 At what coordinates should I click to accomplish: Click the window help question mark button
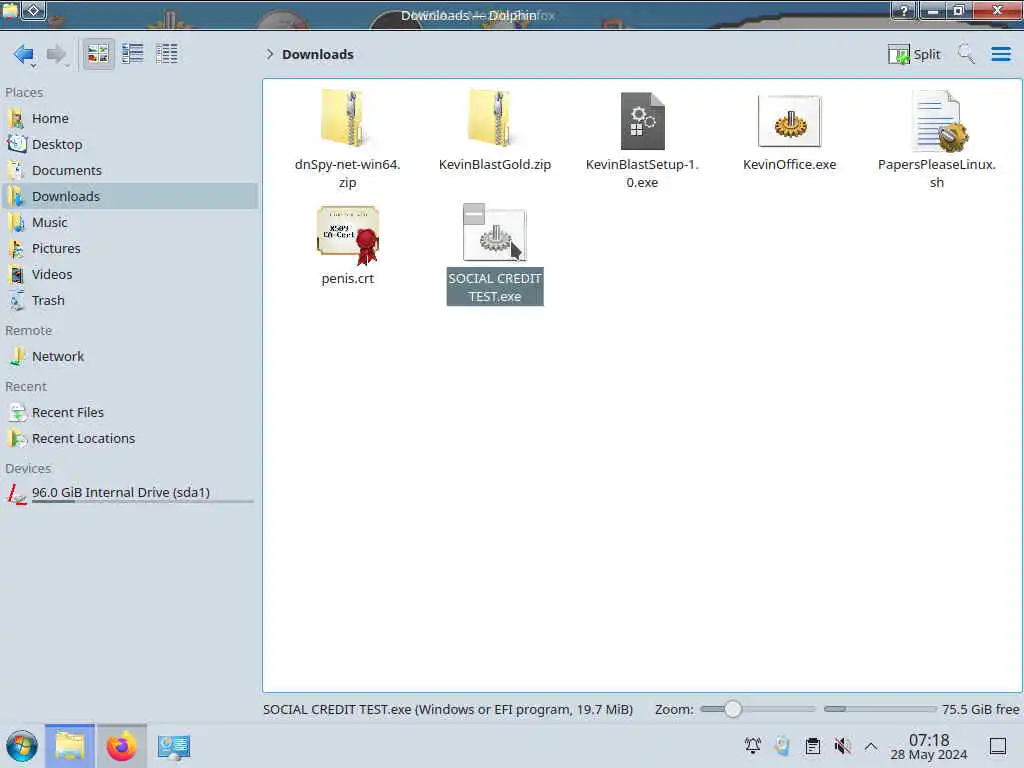tap(904, 10)
